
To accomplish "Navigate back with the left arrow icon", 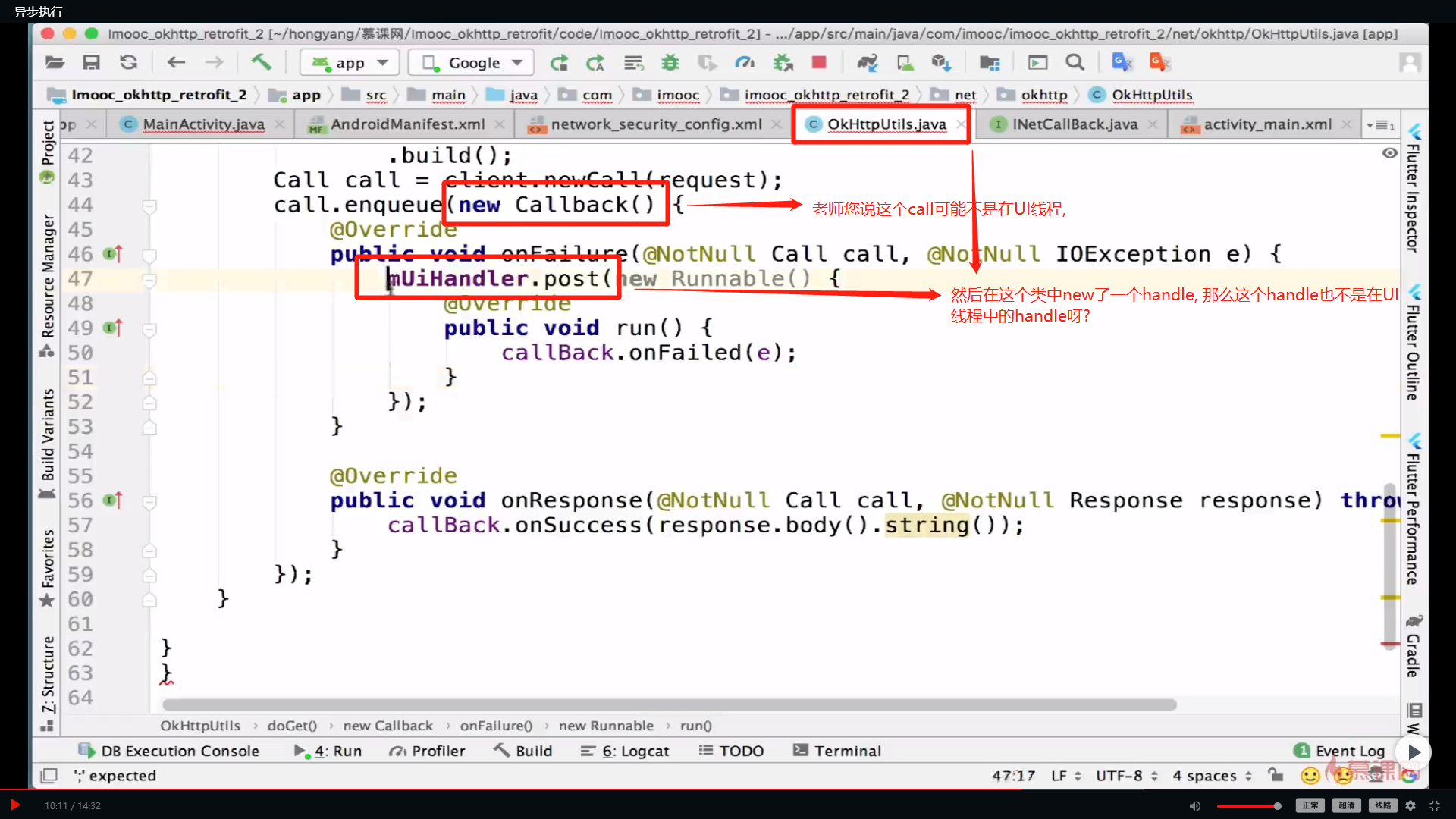I will (x=176, y=63).
